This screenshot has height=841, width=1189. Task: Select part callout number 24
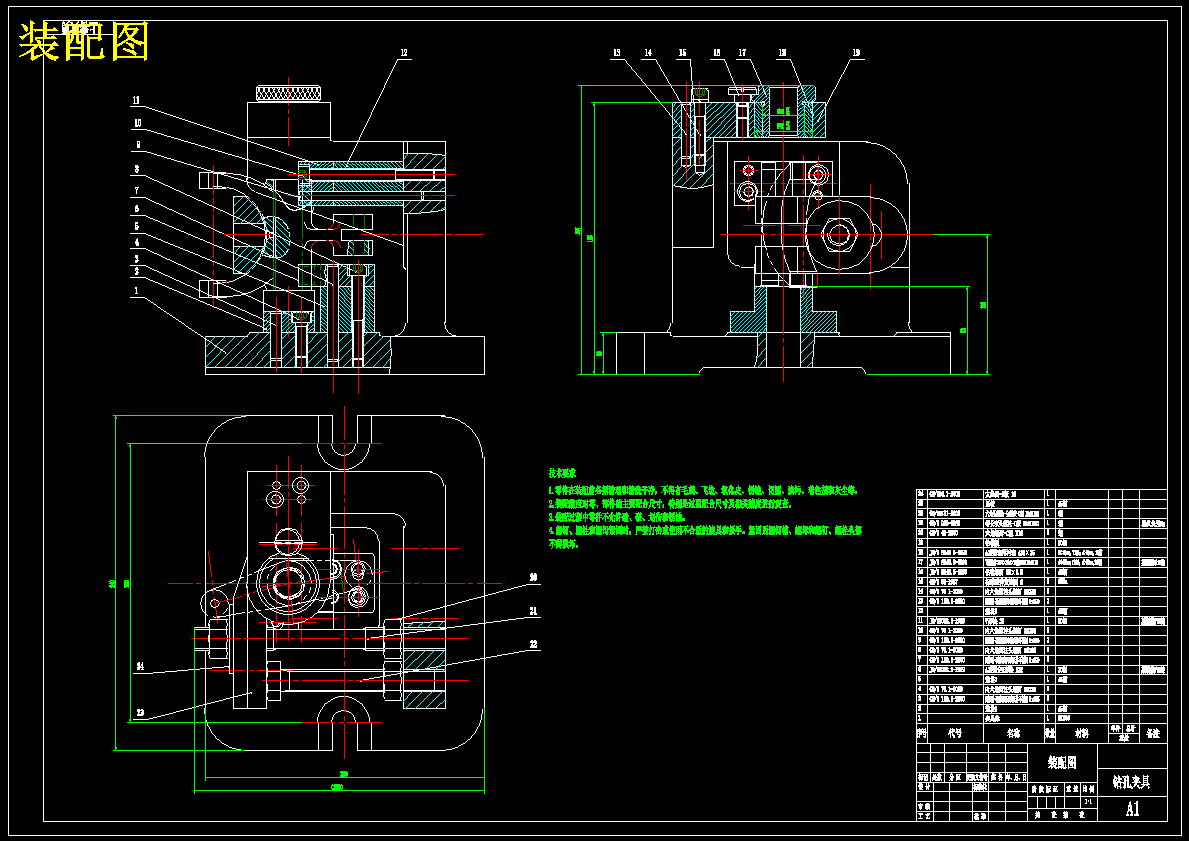coord(140,667)
